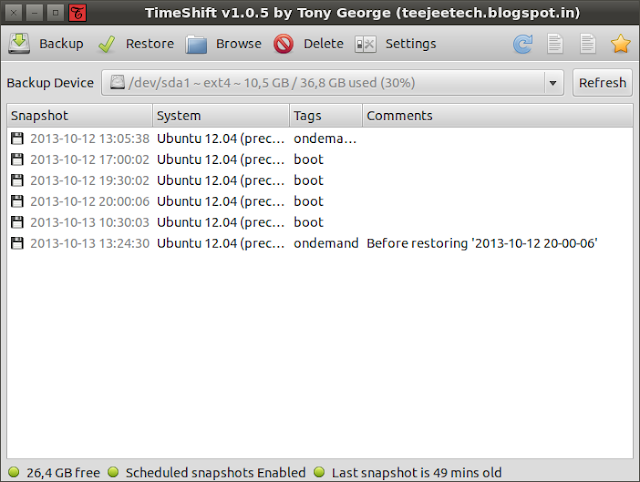Image resolution: width=640 pixels, height=482 pixels.
Task: Sort by the Comments column header
Action: point(498,116)
